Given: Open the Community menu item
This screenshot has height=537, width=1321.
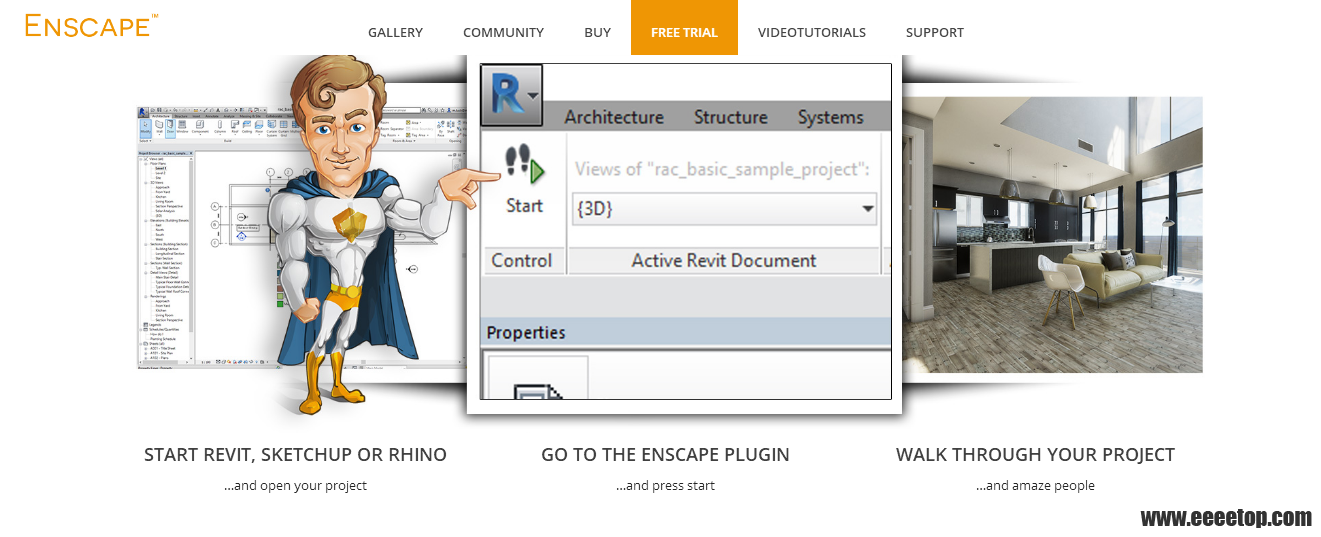Looking at the screenshot, I should (x=503, y=32).
